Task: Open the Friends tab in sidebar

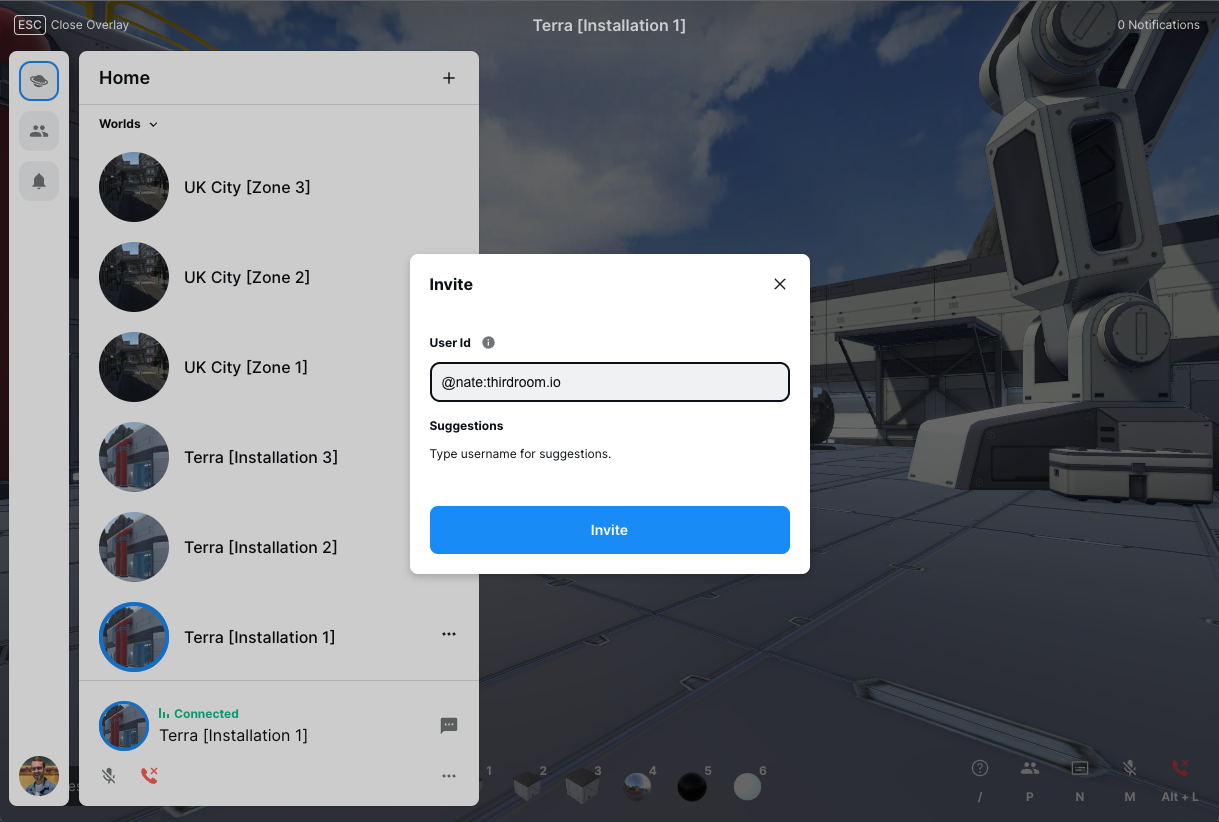Action: coord(39,131)
